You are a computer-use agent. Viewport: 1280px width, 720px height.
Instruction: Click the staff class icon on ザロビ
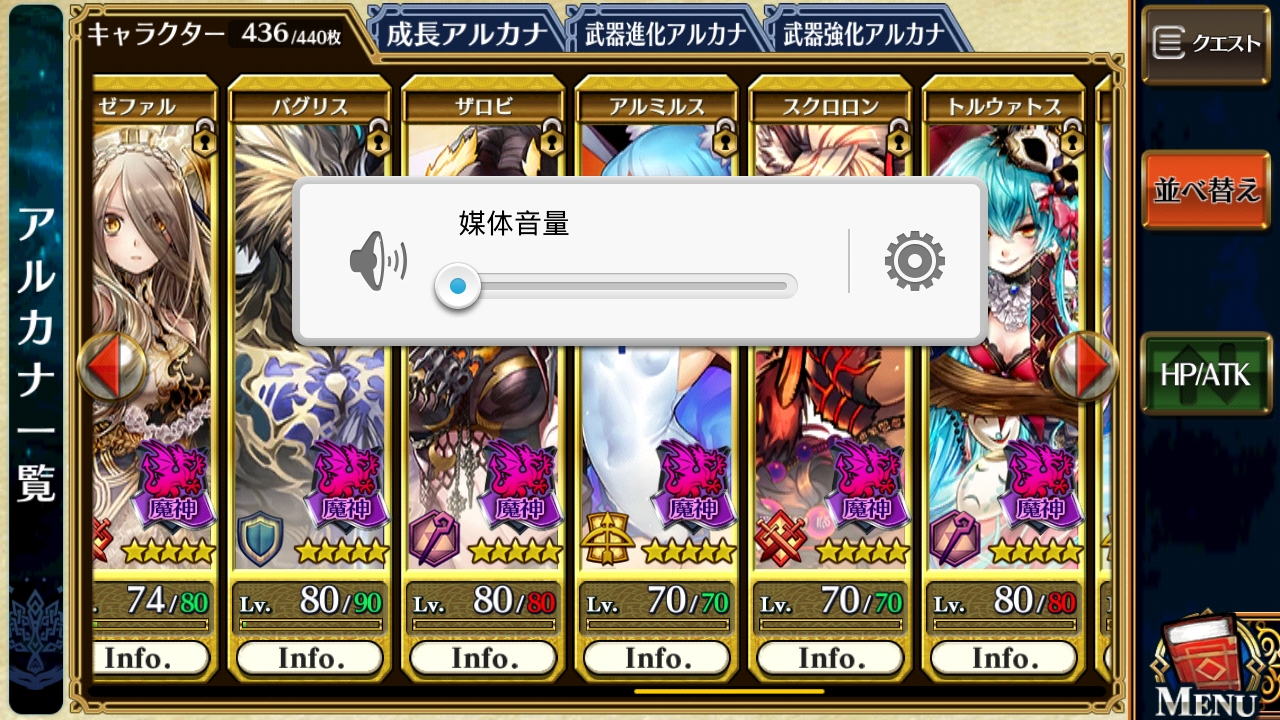tap(434, 539)
